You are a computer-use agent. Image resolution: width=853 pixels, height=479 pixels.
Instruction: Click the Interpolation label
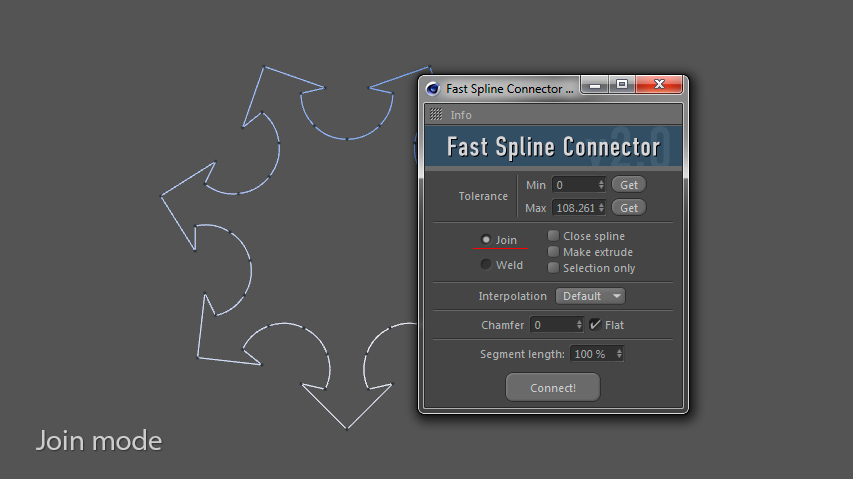click(512, 296)
